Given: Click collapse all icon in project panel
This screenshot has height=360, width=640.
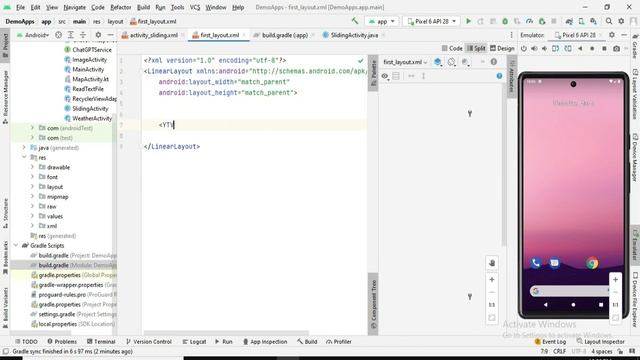Looking at the screenshot, I should [83, 35].
